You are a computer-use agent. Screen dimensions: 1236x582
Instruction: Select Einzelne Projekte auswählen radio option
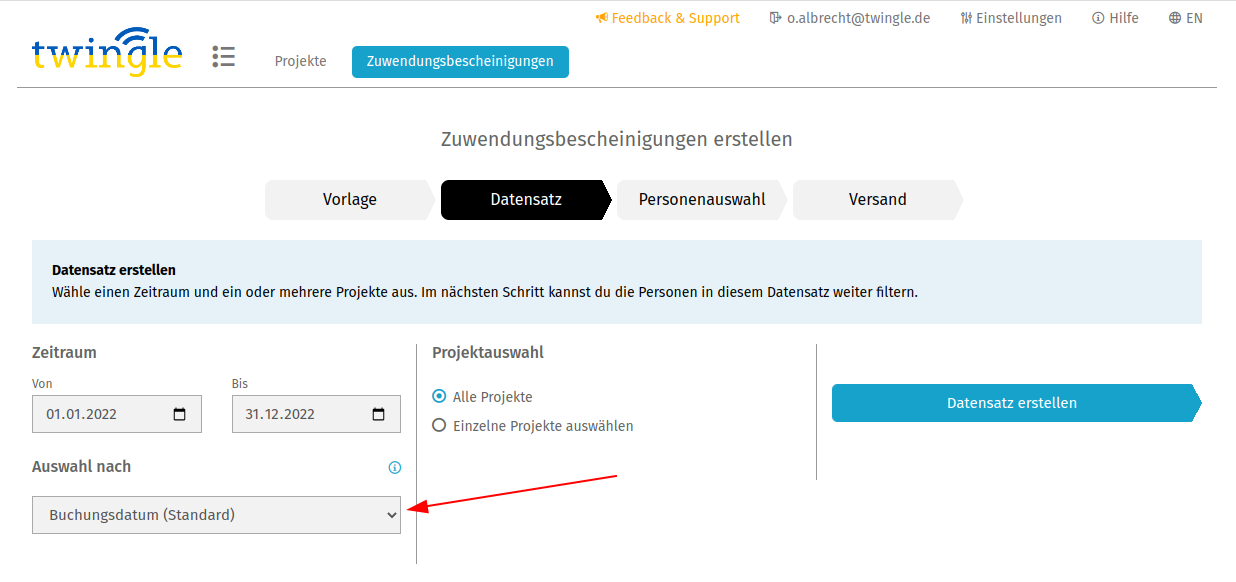[439, 425]
